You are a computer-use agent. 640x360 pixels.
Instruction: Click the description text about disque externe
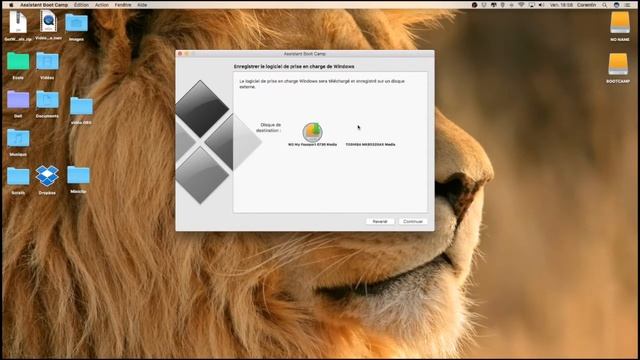(x=322, y=84)
